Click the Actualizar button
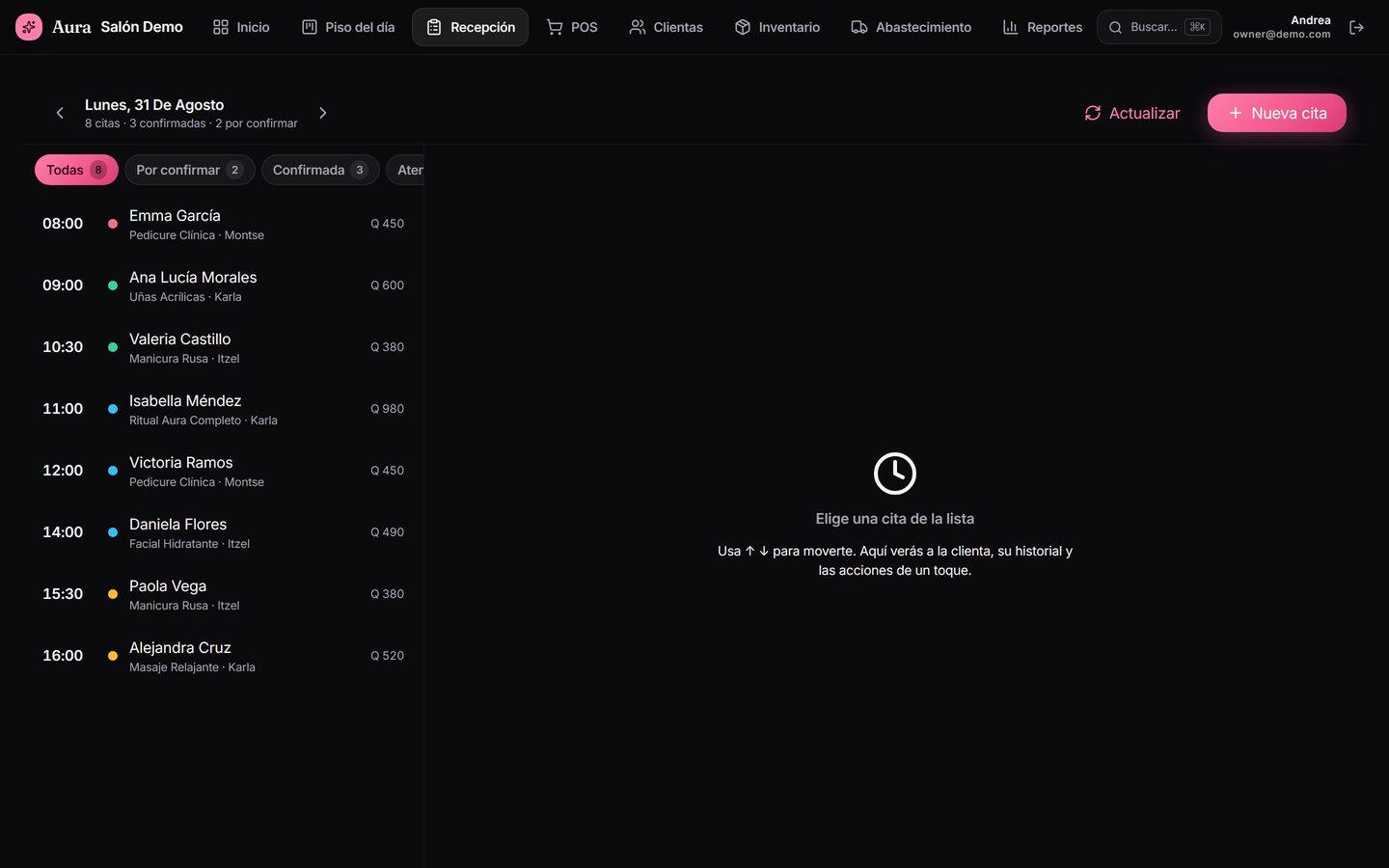 [x=1132, y=113]
